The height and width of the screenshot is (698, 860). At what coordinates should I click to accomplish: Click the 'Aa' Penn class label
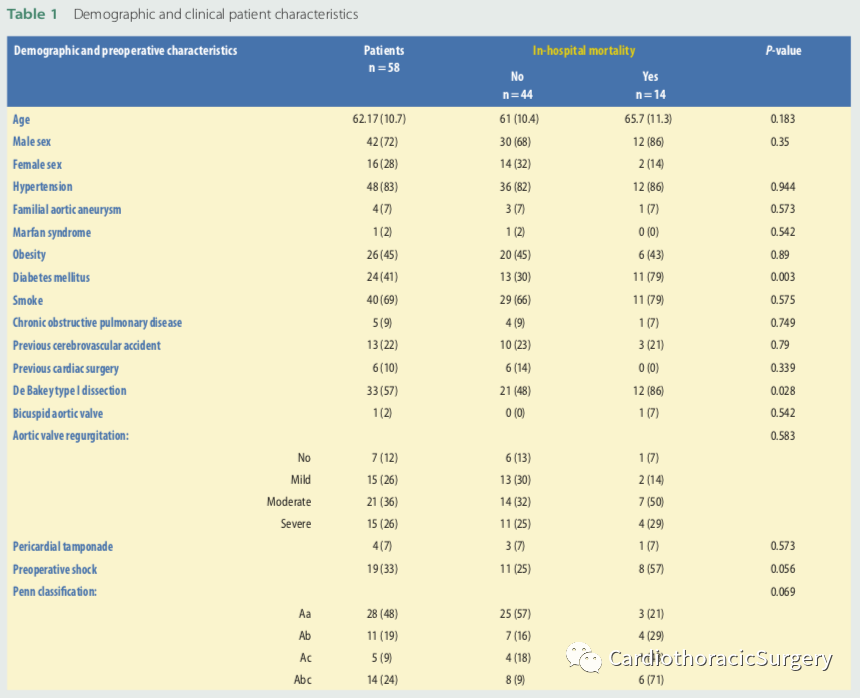[305, 614]
